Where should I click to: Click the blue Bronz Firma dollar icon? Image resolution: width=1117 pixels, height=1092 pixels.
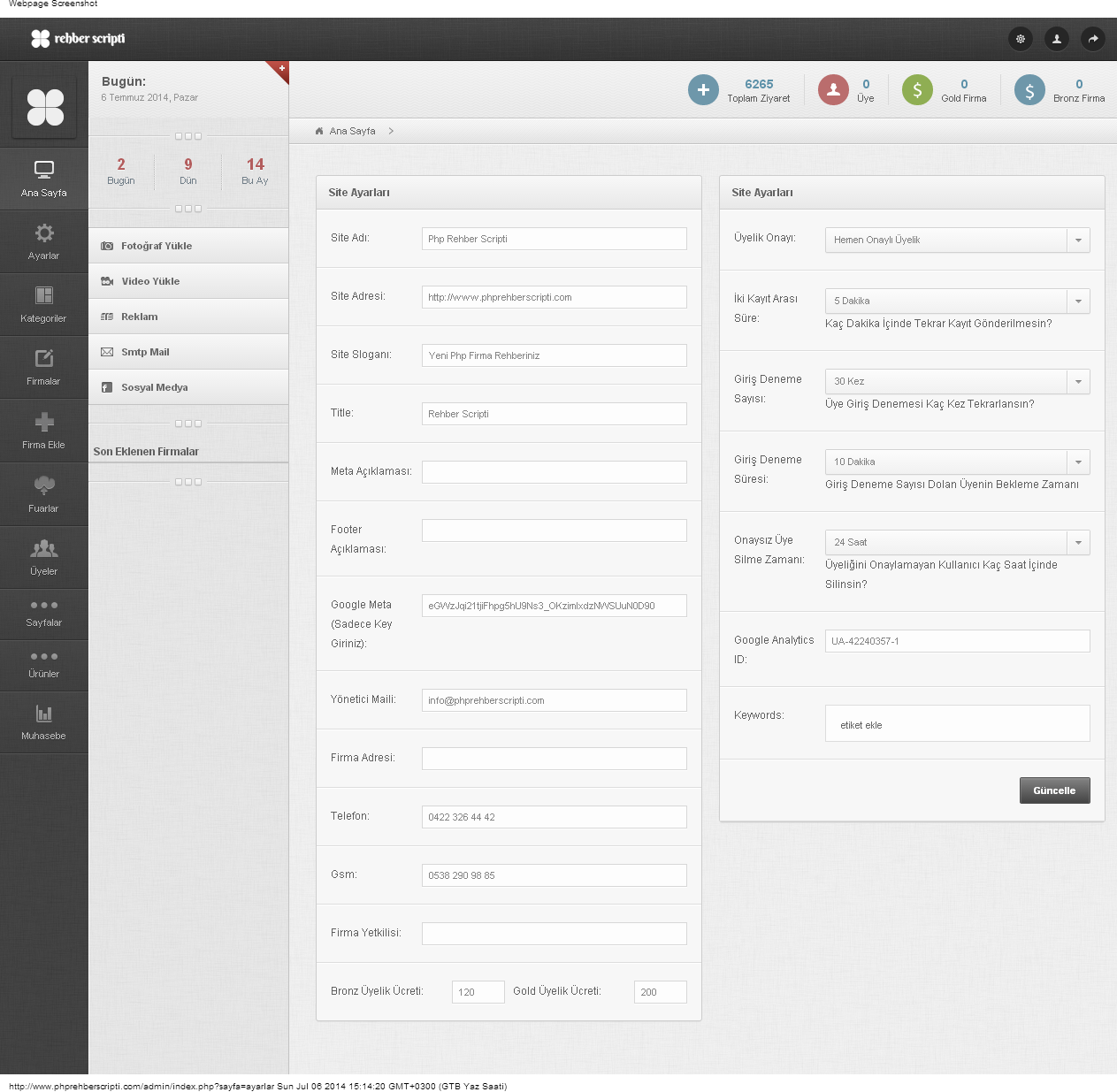[x=1029, y=89]
